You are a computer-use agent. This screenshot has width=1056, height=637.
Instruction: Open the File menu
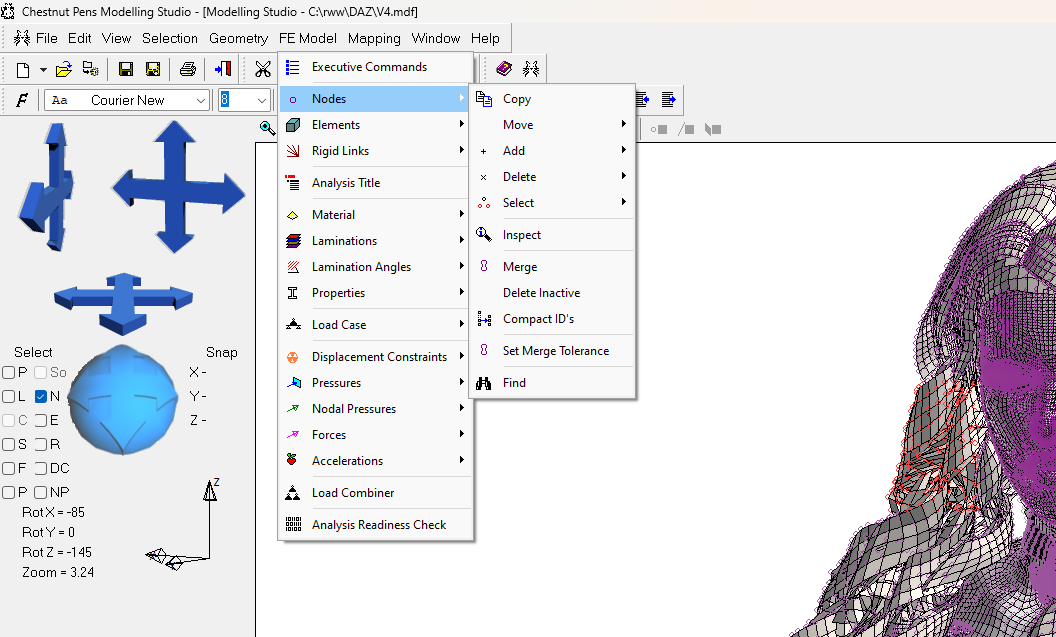pyautogui.click(x=46, y=38)
